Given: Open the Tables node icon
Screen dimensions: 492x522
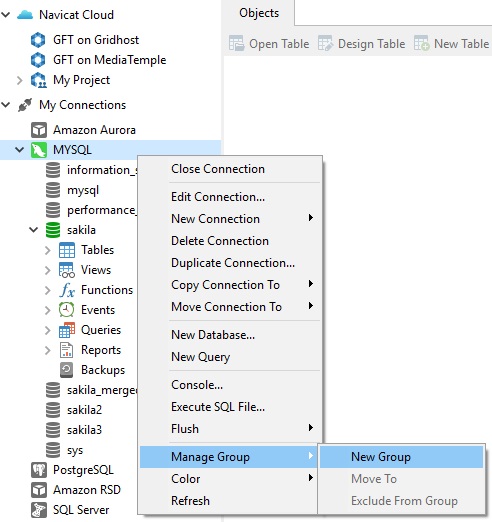Looking at the screenshot, I should click(67, 250).
